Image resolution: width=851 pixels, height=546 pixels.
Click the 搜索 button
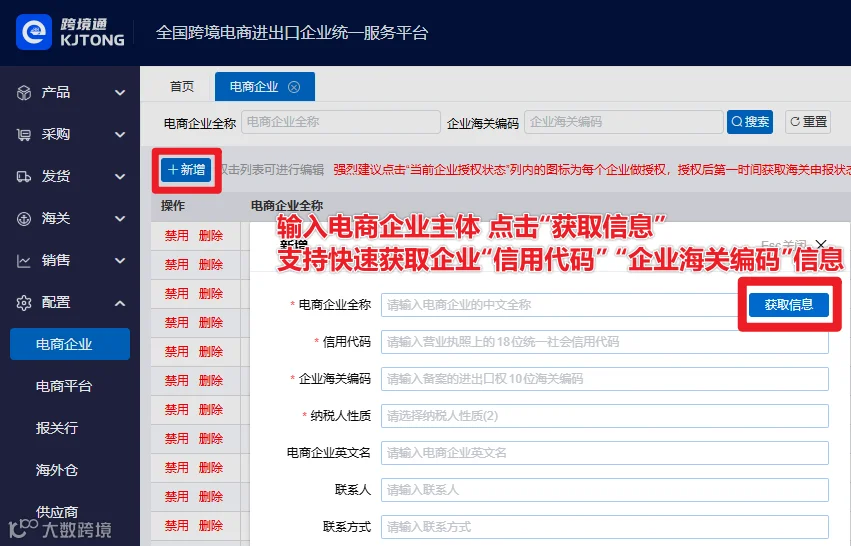tap(750, 122)
